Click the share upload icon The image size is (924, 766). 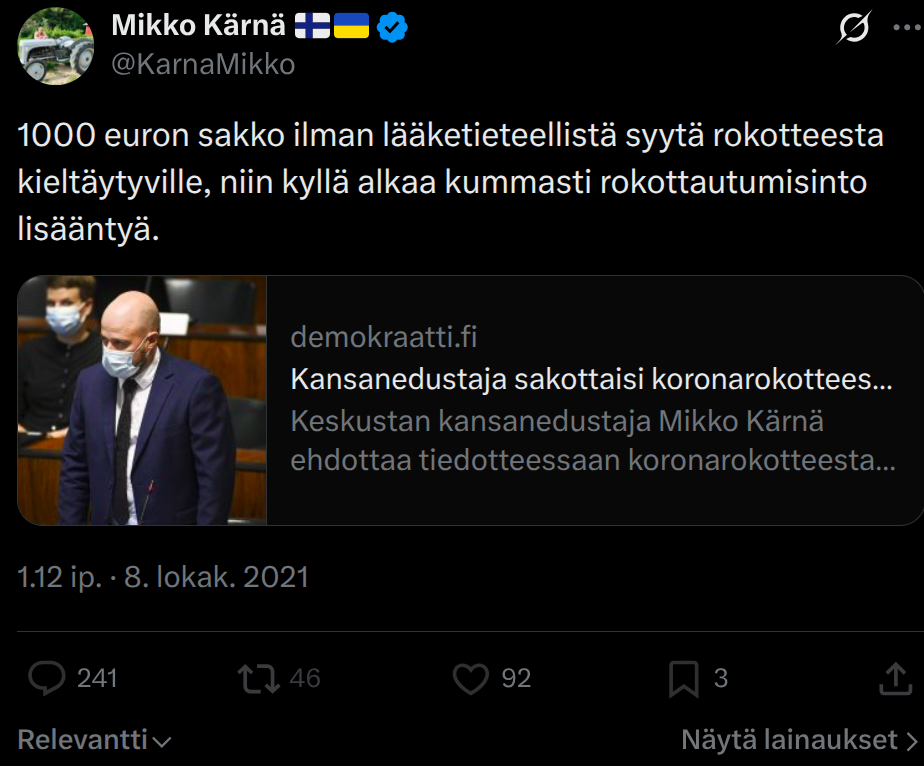894,679
